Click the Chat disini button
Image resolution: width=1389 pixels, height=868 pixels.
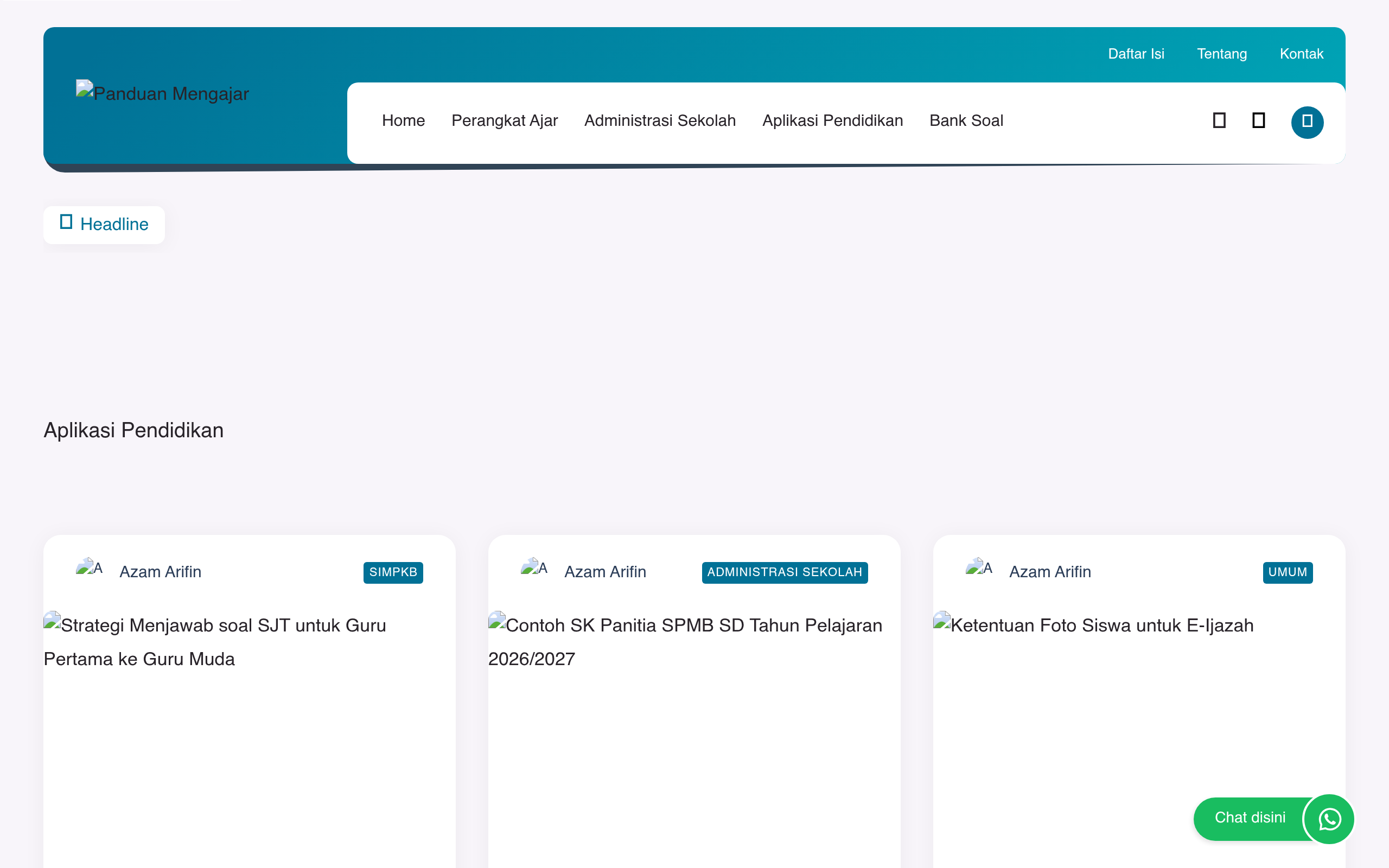point(1250,818)
